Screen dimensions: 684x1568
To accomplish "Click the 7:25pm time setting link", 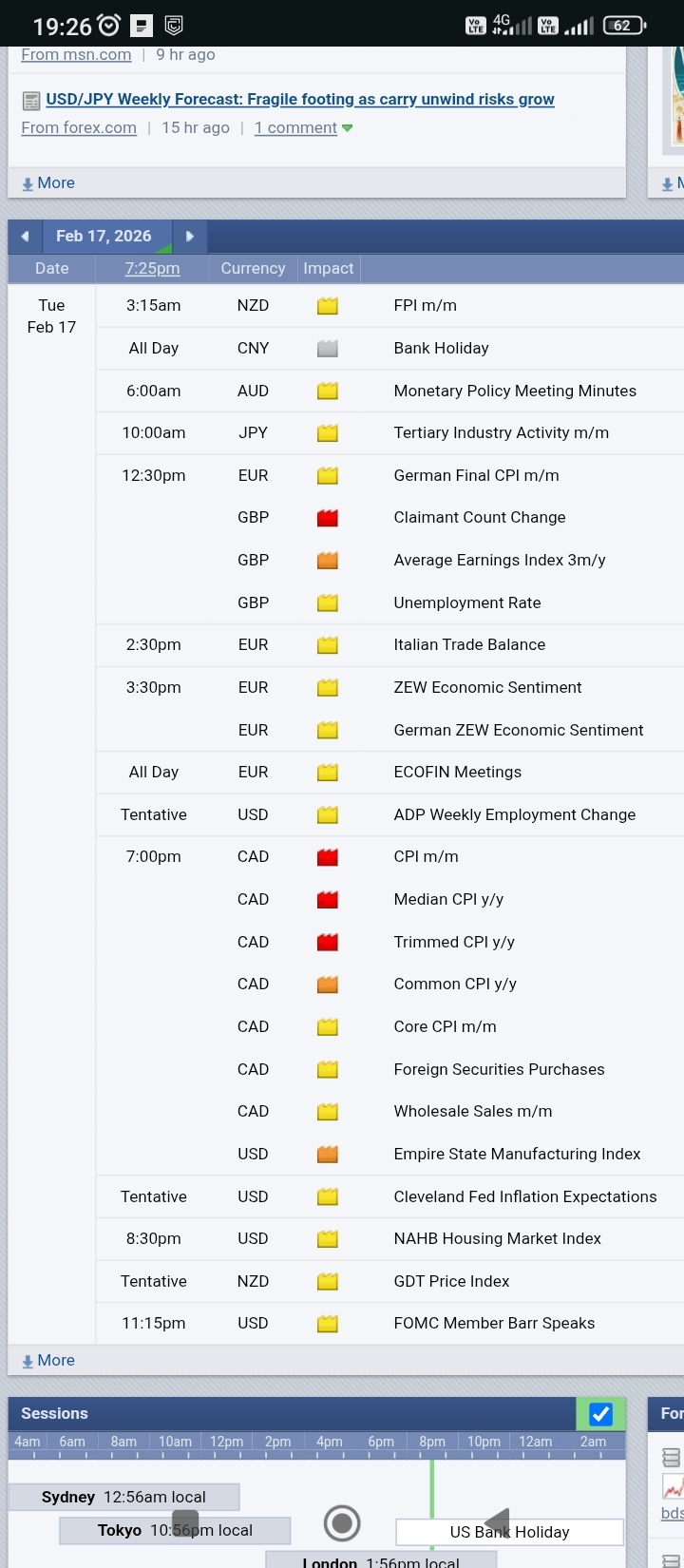I will (152, 269).
